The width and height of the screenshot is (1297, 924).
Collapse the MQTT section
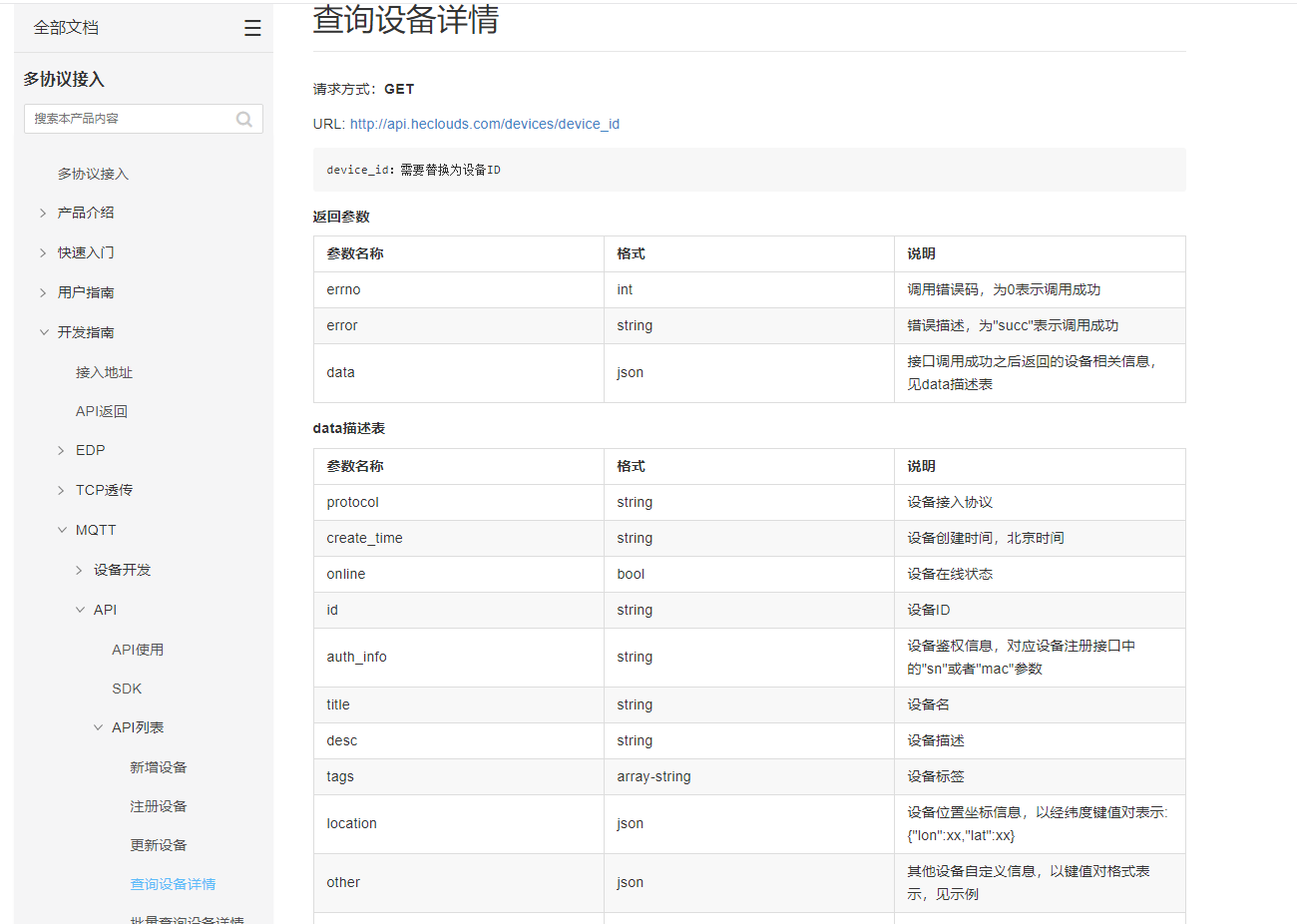click(x=95, y=529)
